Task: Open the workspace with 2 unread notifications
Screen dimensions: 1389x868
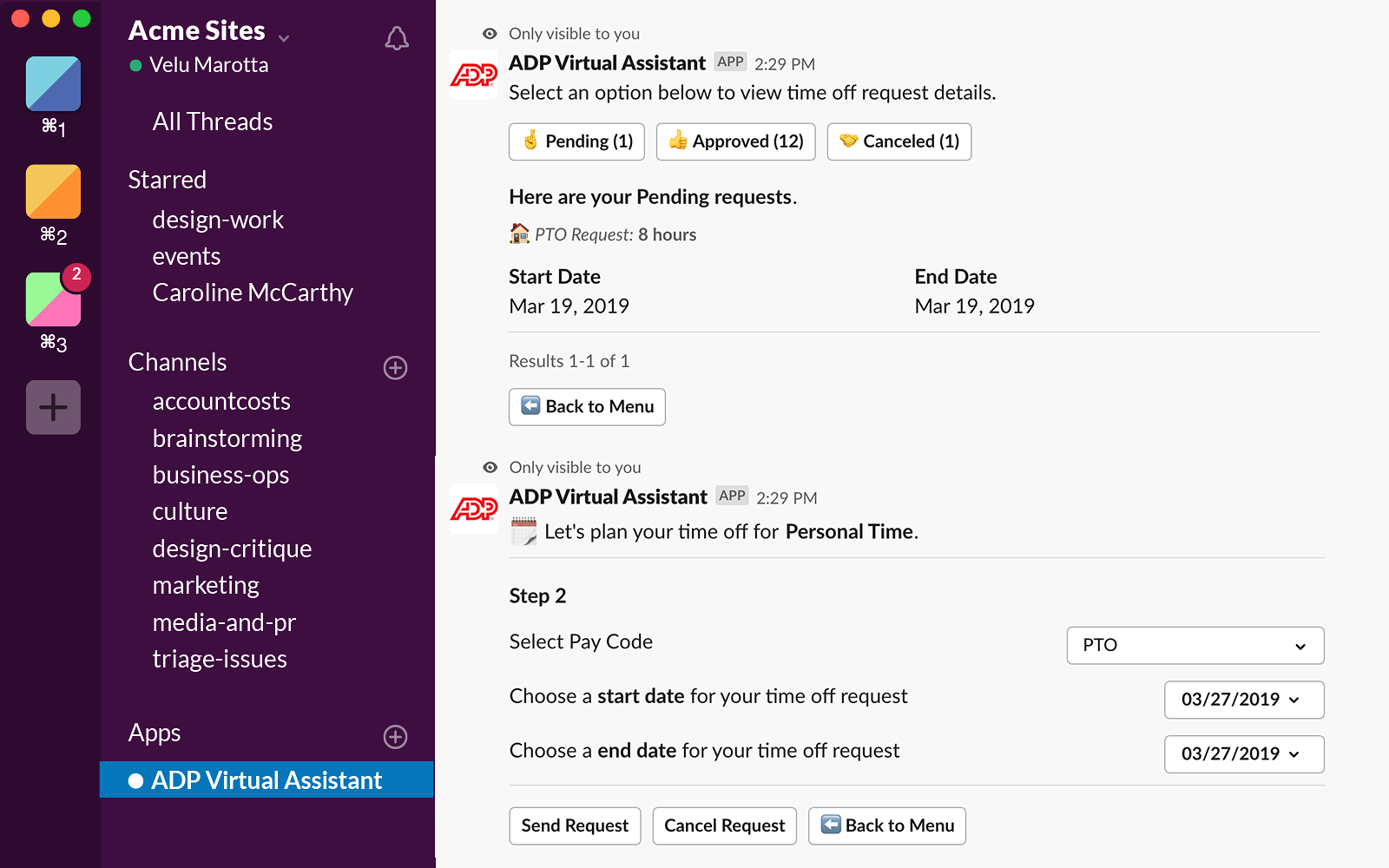Action: coord(53,299)
